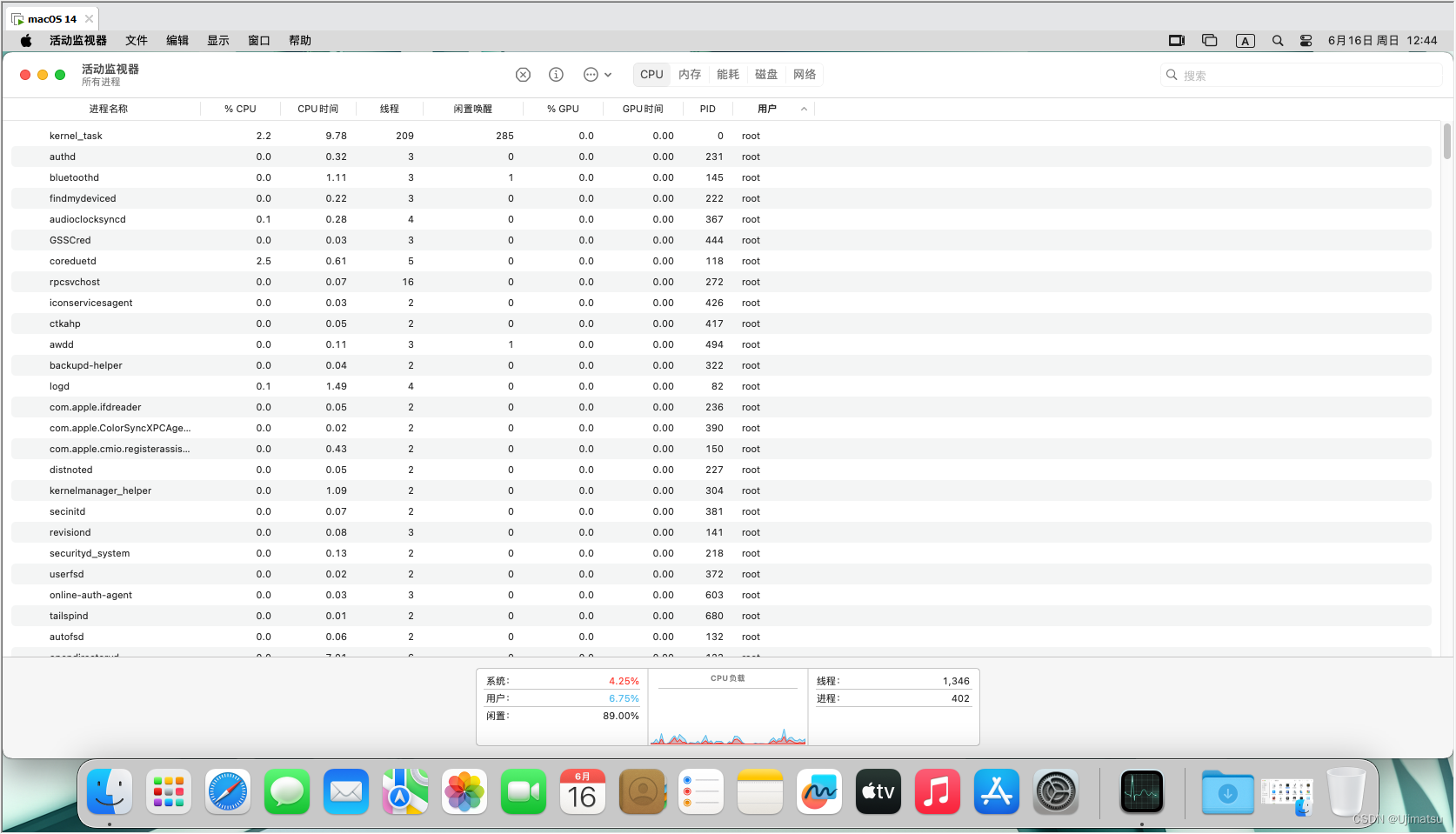
Task: Click the CPU负载 graph
Action: [728, 707]
